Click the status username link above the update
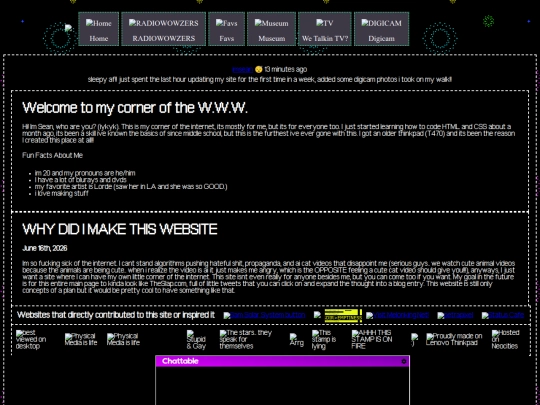This screenshot has width=540, height=405. pyautogui.click(x=242, y=70)
